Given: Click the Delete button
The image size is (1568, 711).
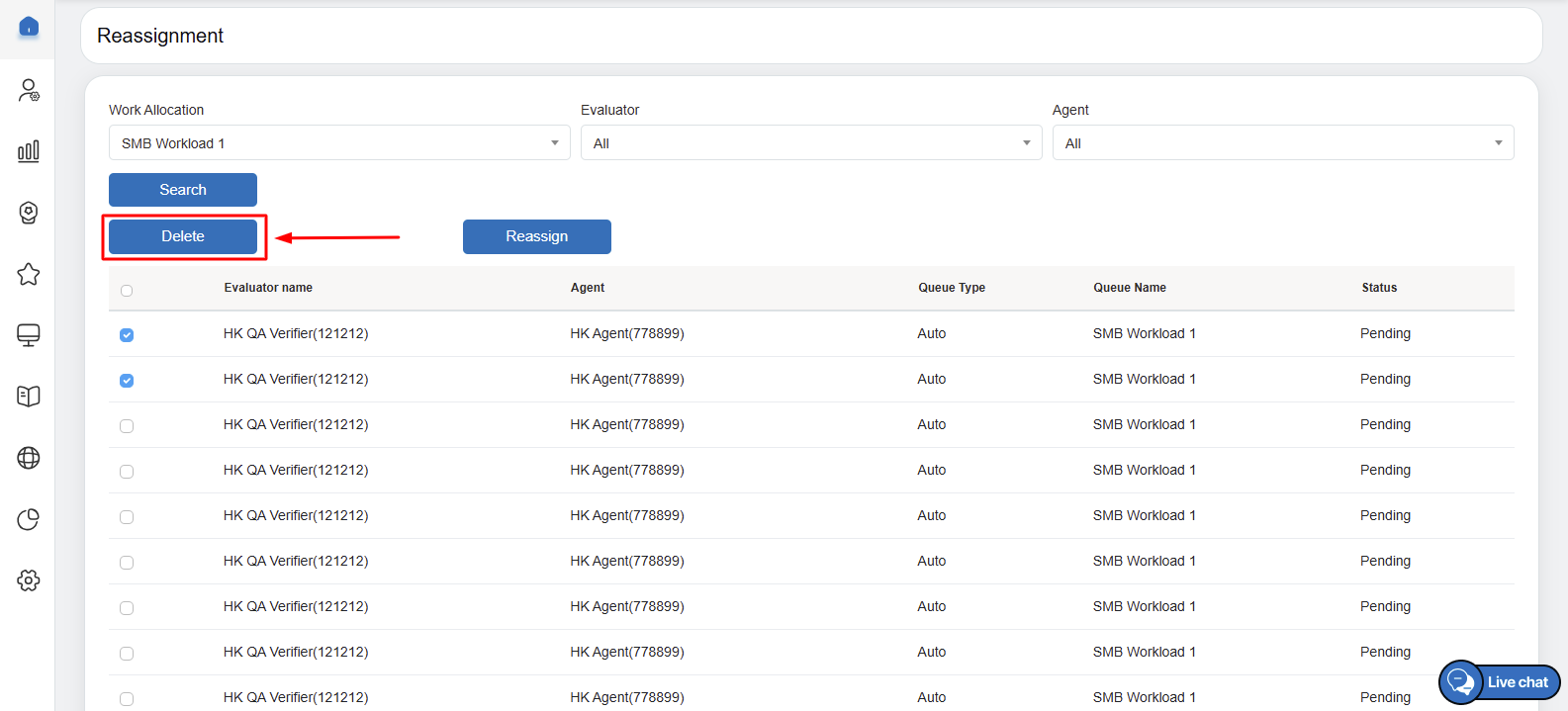Looking at the screenshot, I should click(183, 236).
